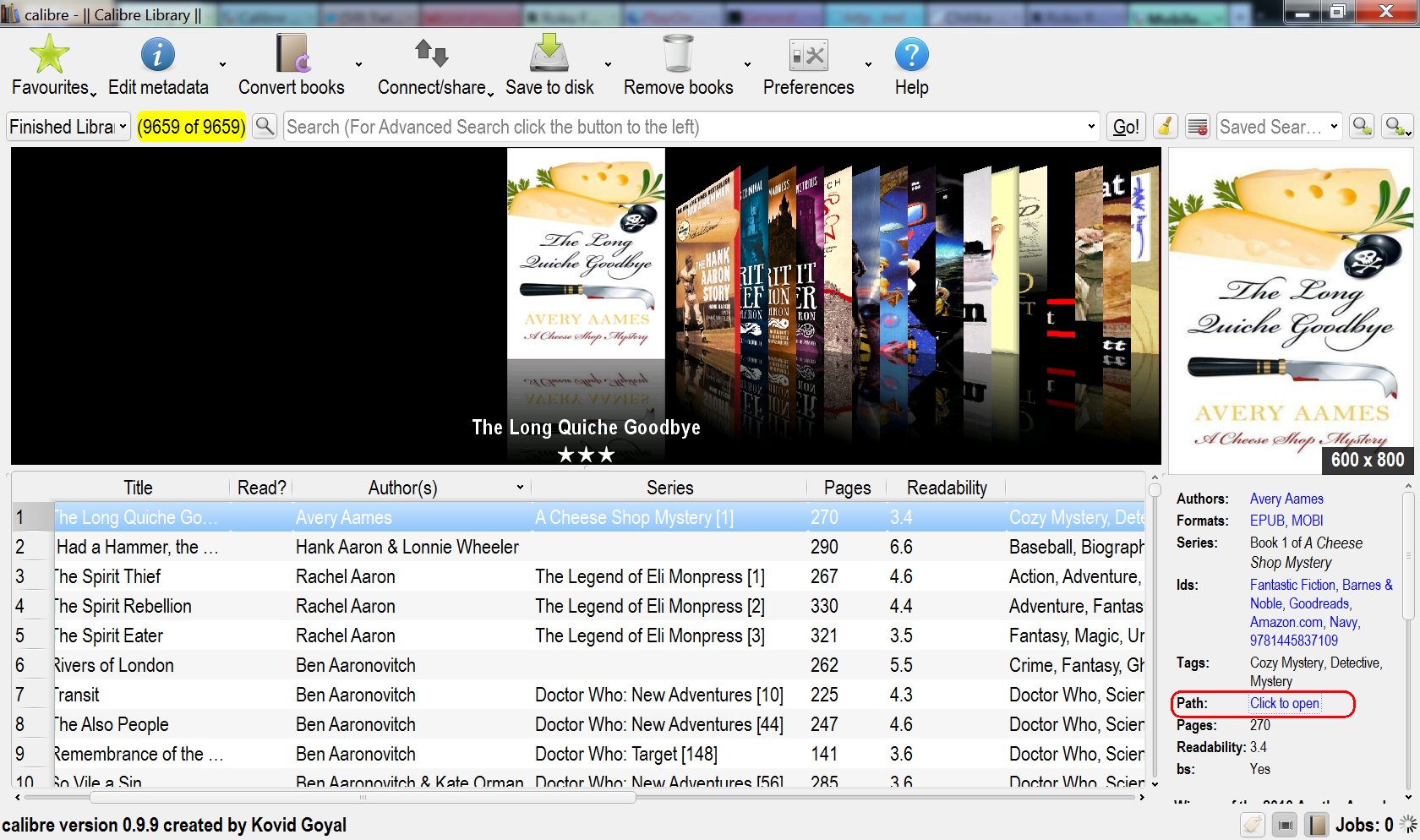Sort by the Readability column header
The height and width of the screenshot is (840, 1420).
[x=947, y=488]
